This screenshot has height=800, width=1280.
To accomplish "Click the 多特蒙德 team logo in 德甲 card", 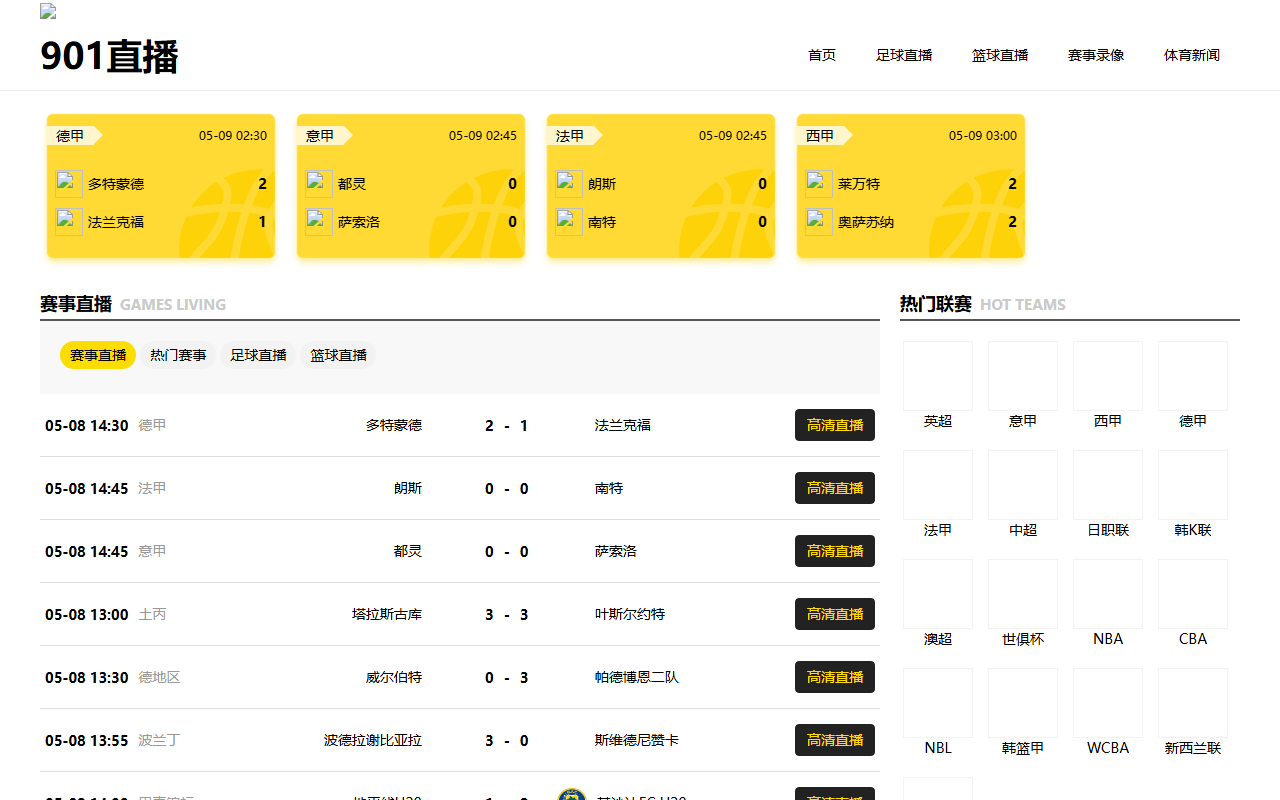I will point(69,184).
